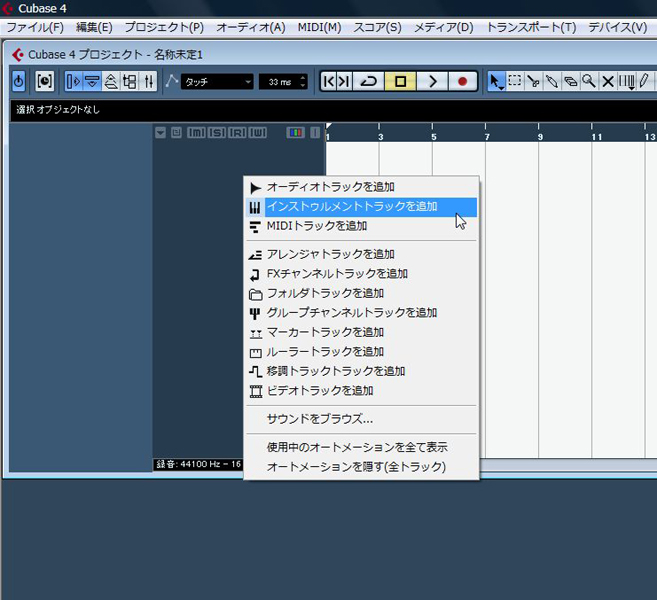Choose サウンドをブラウズ... menu entry
The image size is (657, 600).
362,419
